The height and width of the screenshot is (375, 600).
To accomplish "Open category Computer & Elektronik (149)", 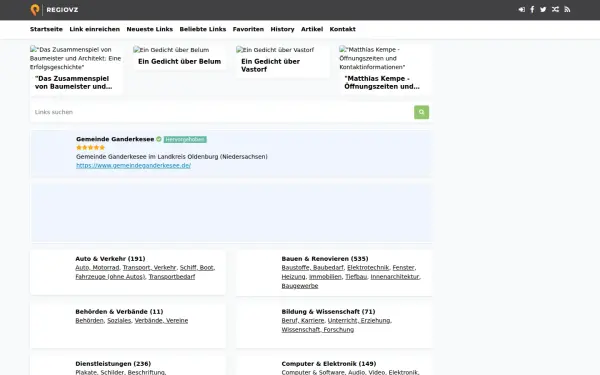I will (x=329, y=364).
